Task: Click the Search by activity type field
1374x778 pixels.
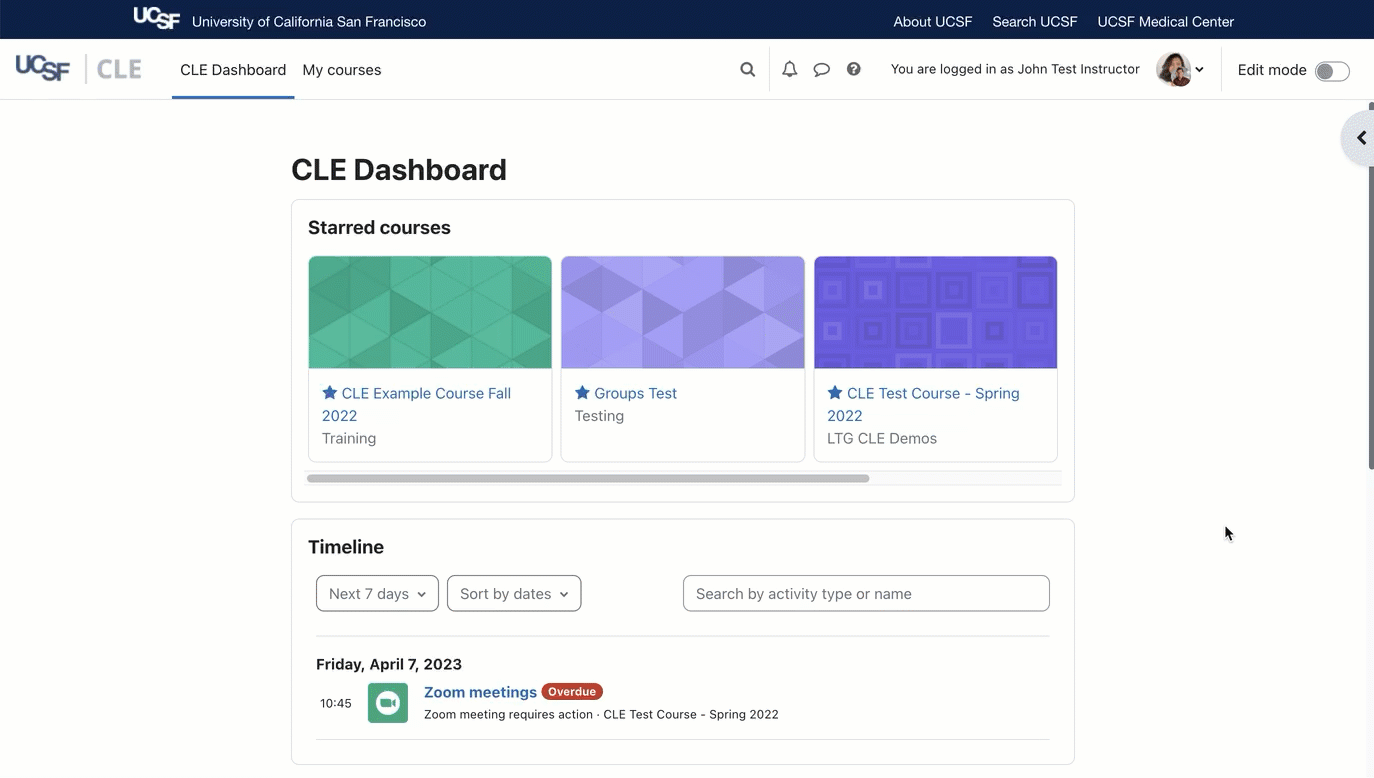Action: pos(866,594)
